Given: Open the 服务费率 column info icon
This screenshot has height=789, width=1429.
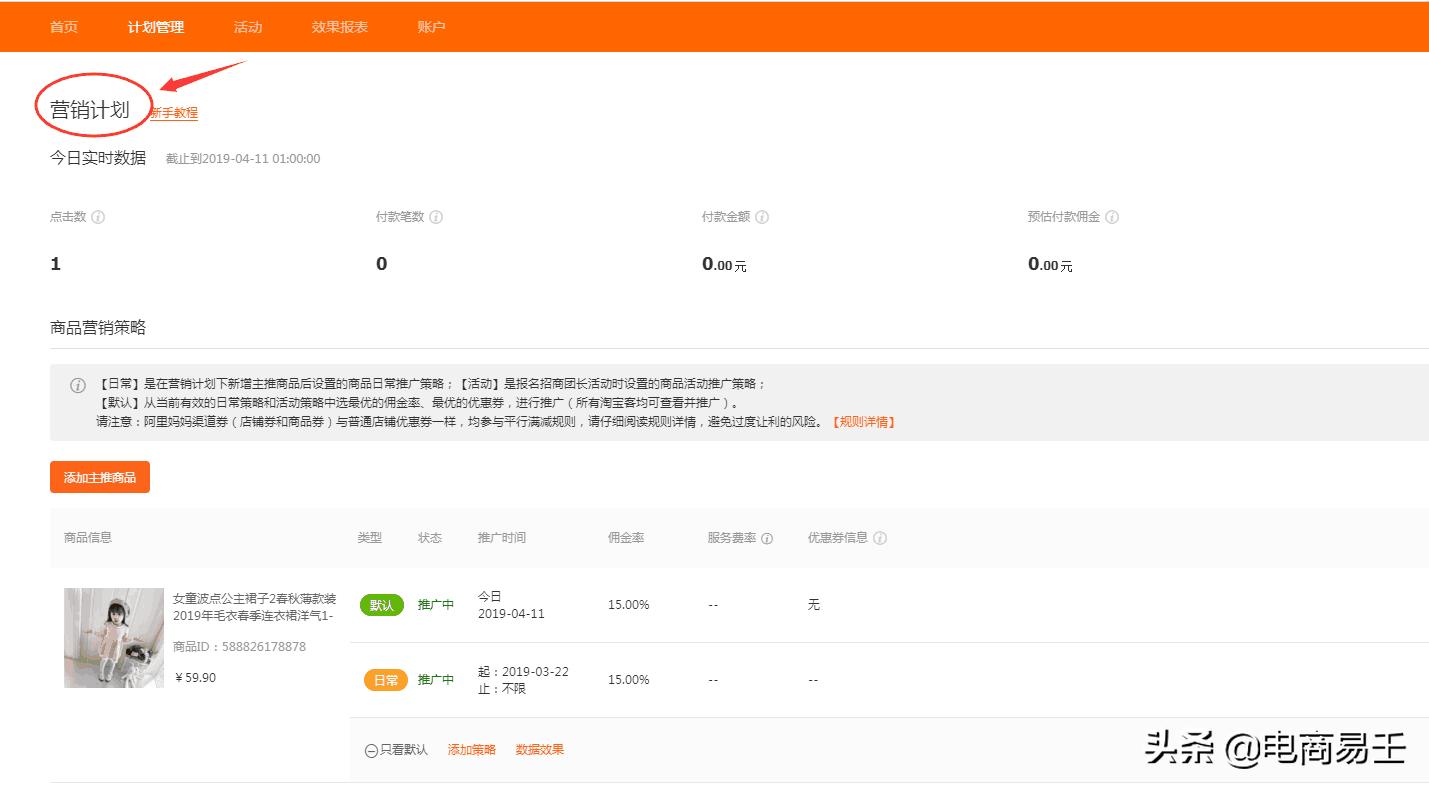Looking at the screenshot, I should pos(766,538).
